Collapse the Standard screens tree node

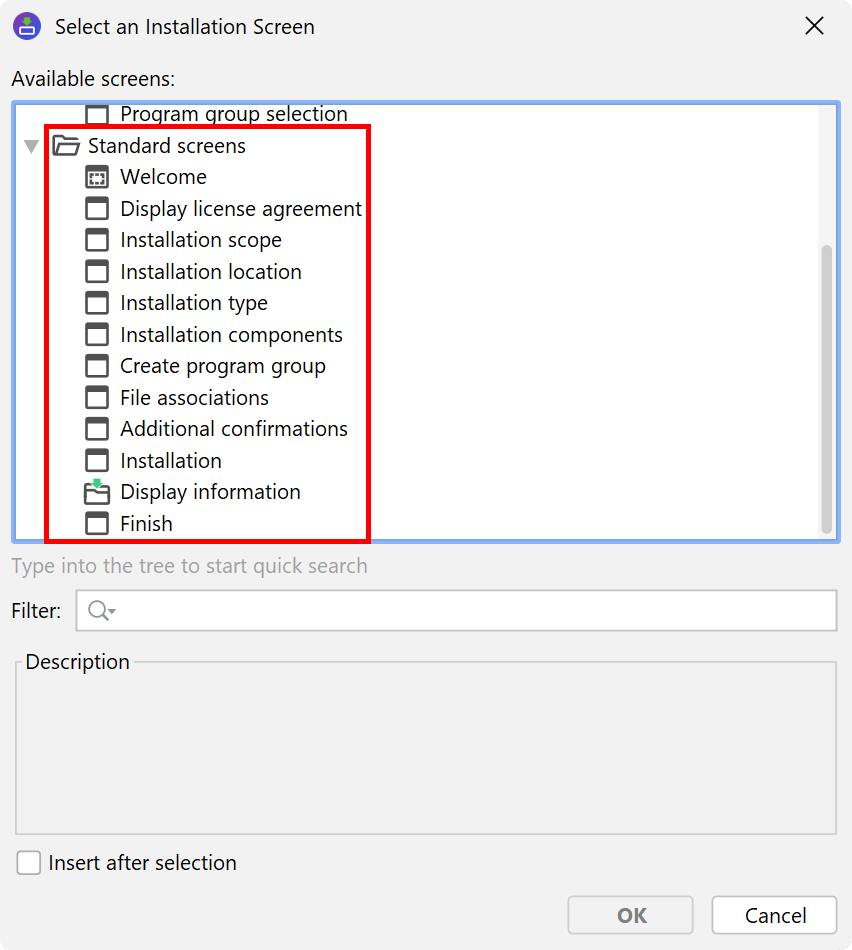tap(32, 146)
